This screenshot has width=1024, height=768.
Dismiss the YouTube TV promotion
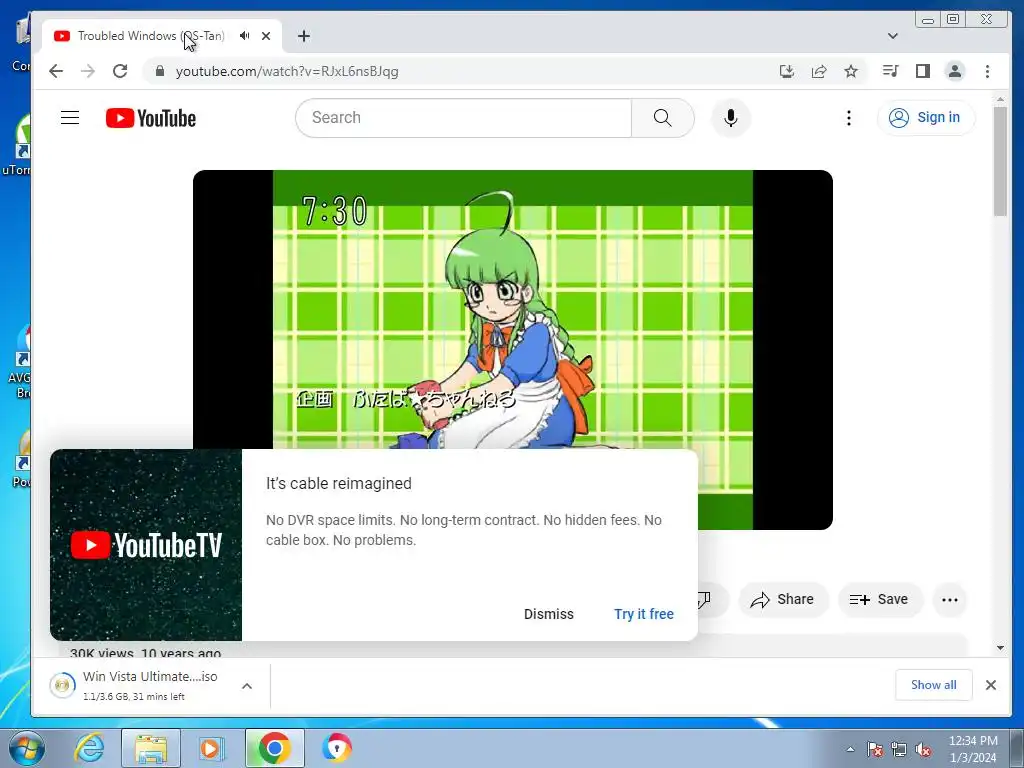point(549,614)
